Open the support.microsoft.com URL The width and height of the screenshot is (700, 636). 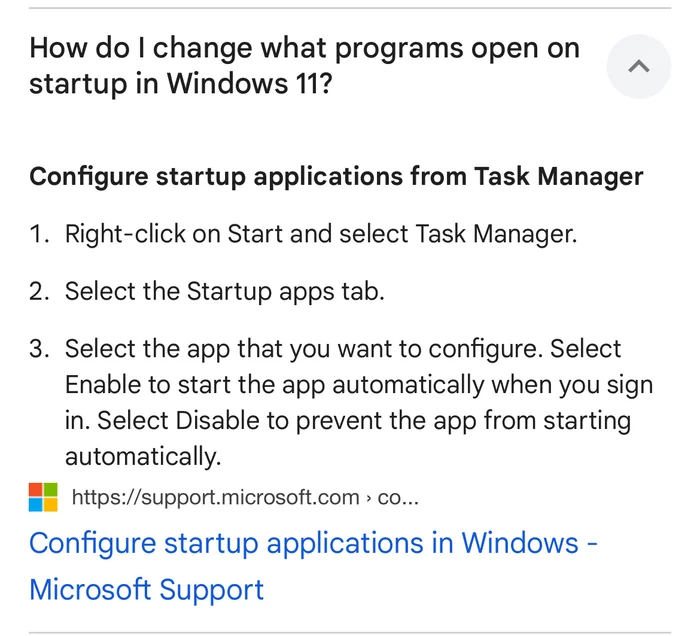pyautogui.click(x=215, y=497)
